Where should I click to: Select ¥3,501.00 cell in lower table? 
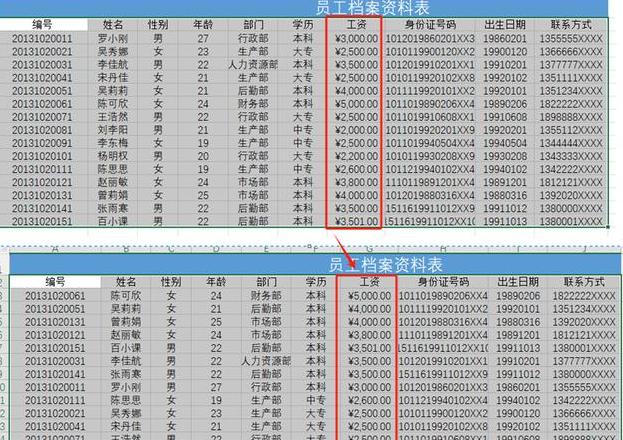(x=370, y=348)
